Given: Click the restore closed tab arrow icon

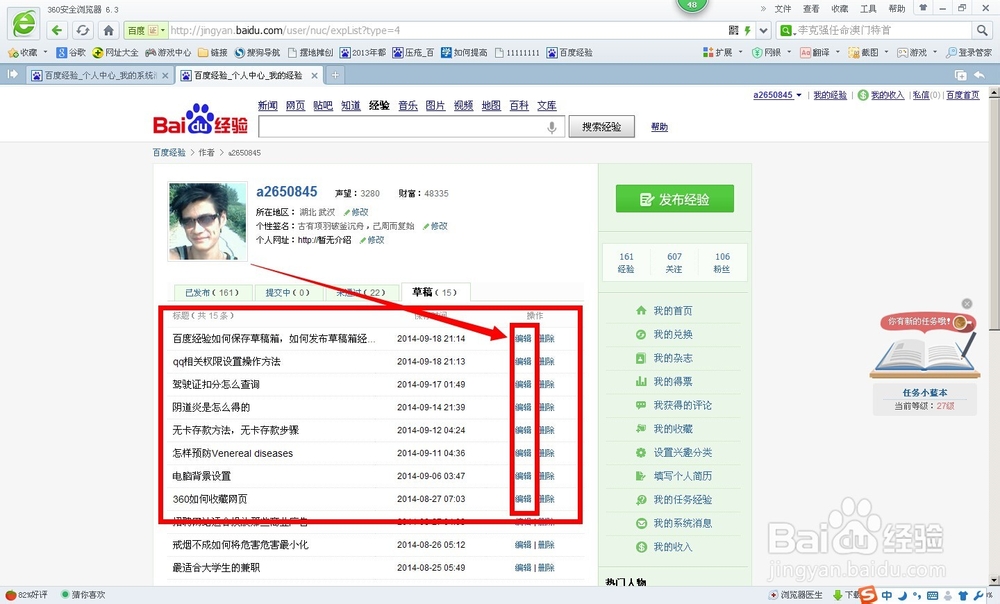Looking at the screenshot, I should (979, 75).
